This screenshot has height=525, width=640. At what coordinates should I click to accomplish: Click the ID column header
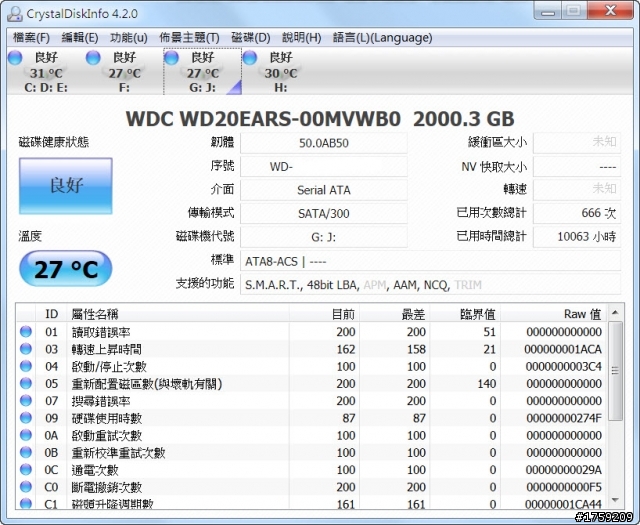(x=51, y=314)
